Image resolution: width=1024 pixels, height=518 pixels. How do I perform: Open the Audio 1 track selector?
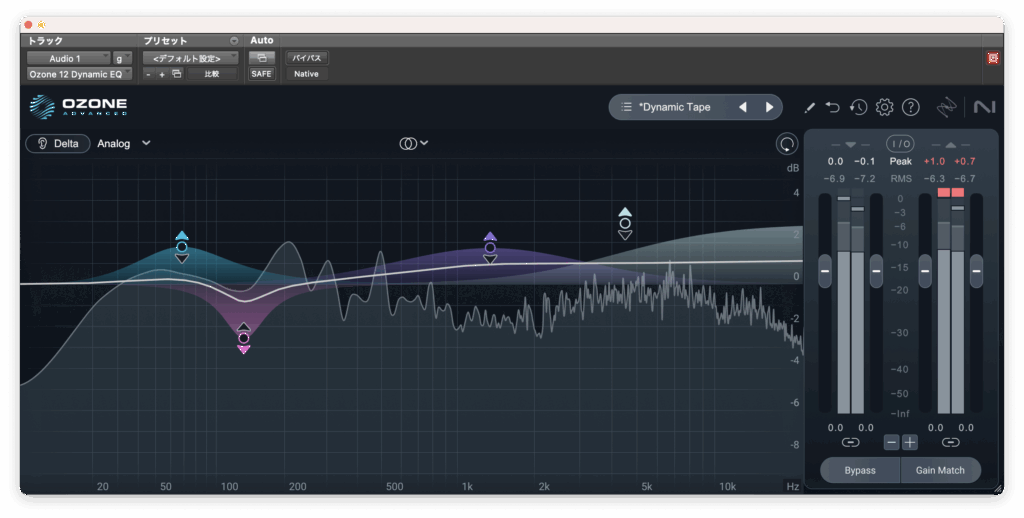[67, 58]
